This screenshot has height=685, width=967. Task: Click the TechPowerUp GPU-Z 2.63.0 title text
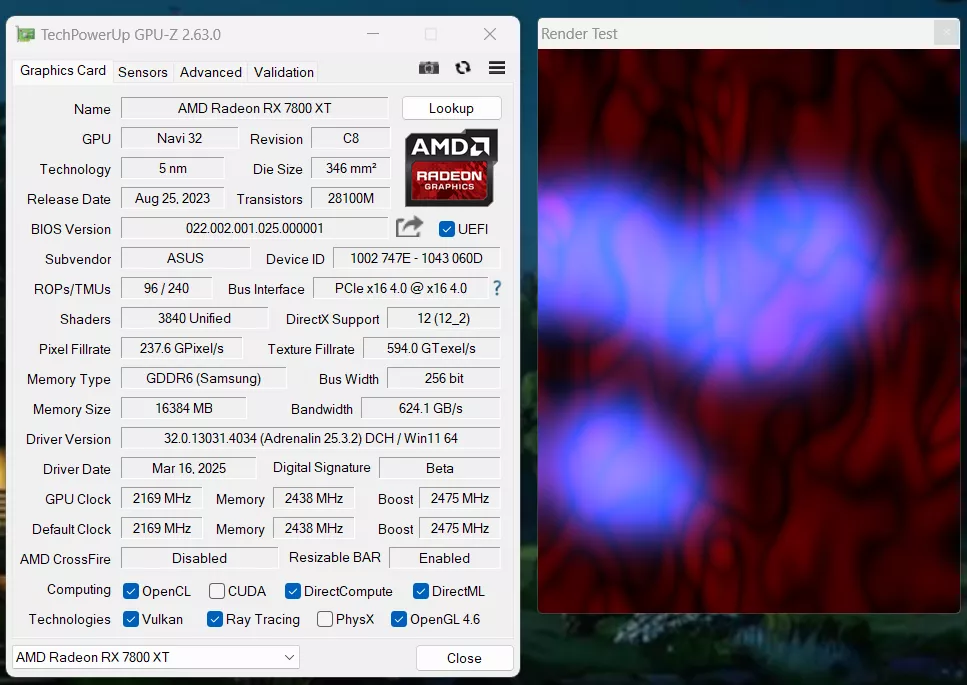pyautogui.click(x=131, y=35)
